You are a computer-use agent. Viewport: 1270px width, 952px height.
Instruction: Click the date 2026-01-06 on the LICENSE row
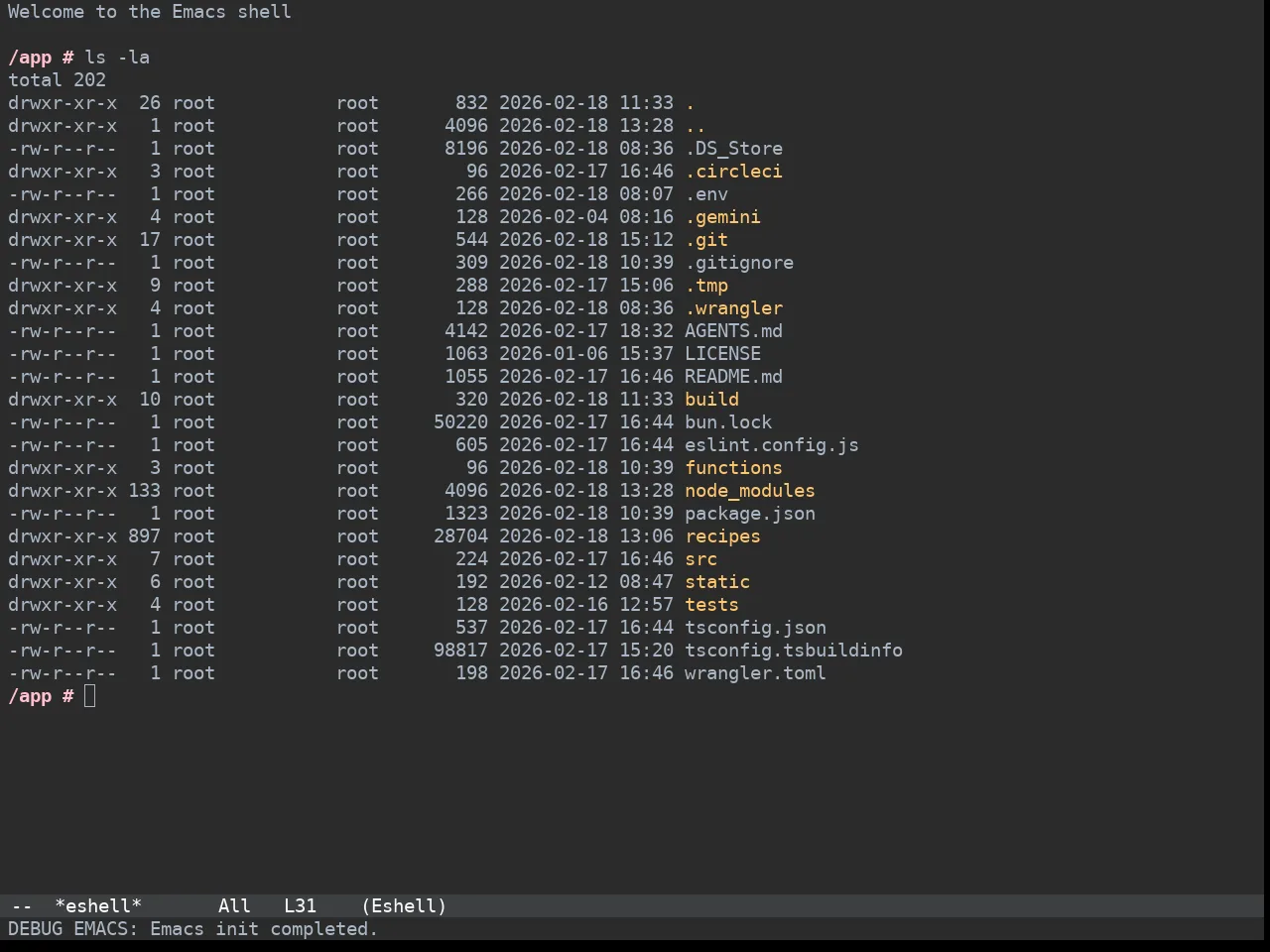point(554,354)
